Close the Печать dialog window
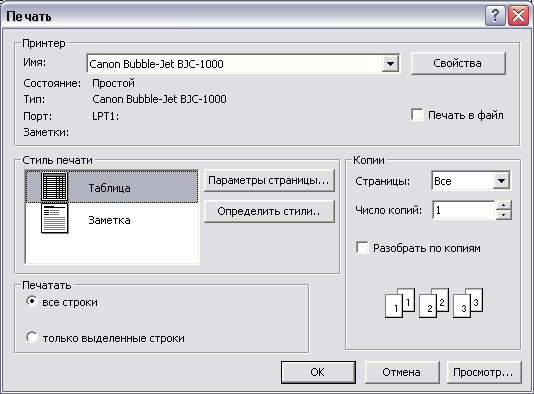534x394 pixels. tap(518, 16)
